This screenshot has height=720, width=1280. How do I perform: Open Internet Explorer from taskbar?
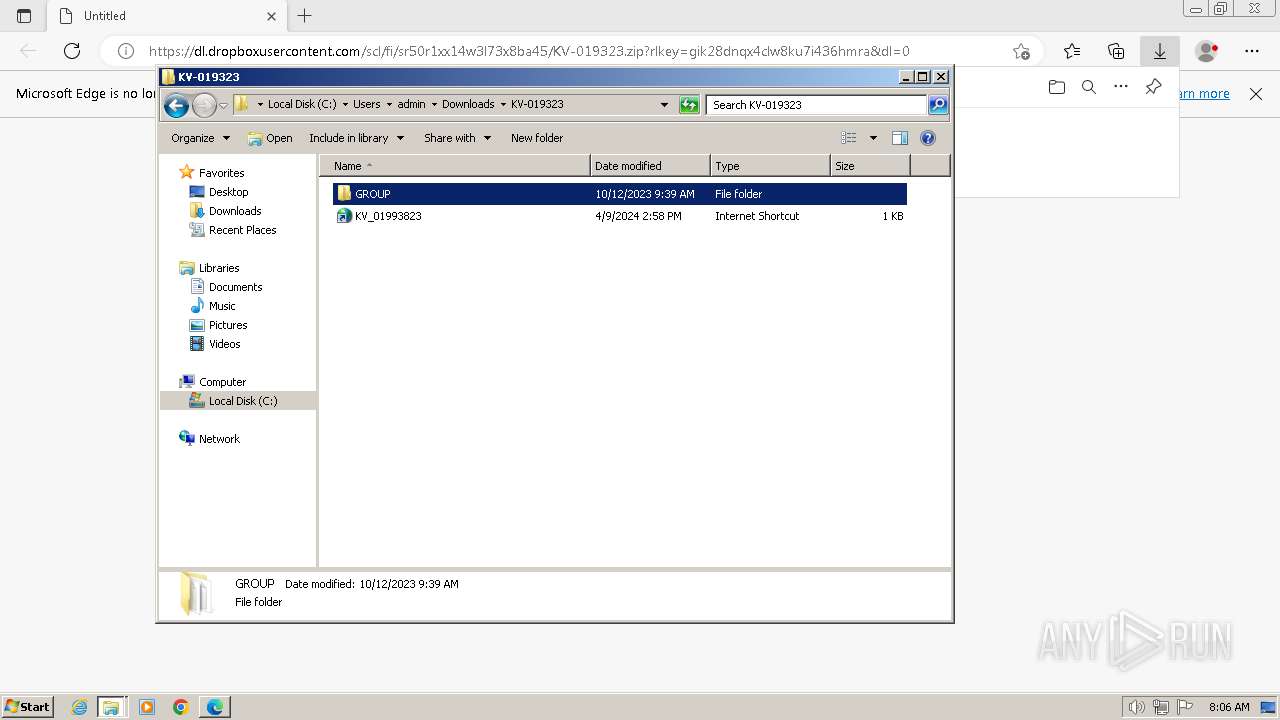coord(79,707)
